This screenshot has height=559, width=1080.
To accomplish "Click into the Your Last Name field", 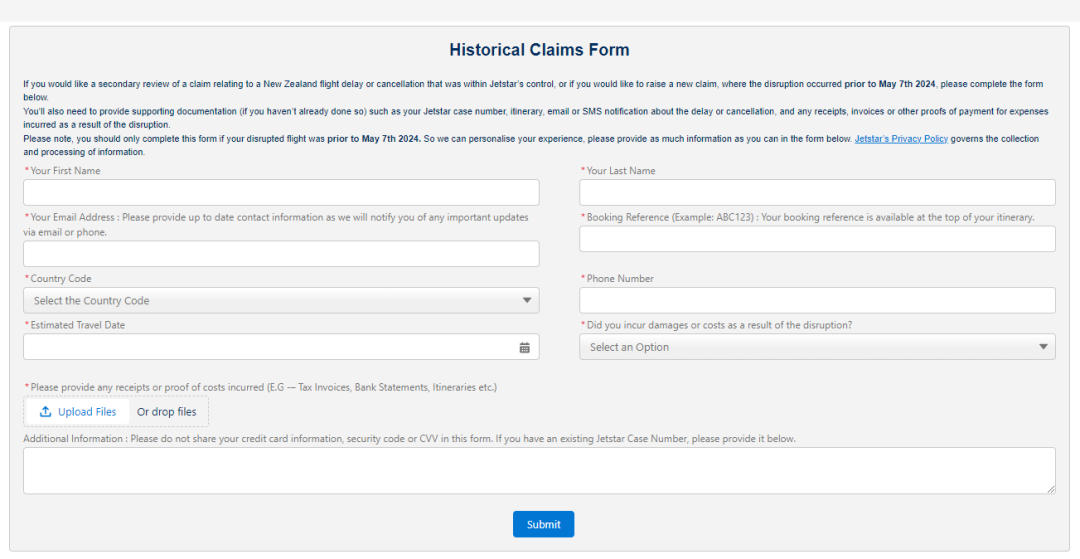I will [817, 193].
